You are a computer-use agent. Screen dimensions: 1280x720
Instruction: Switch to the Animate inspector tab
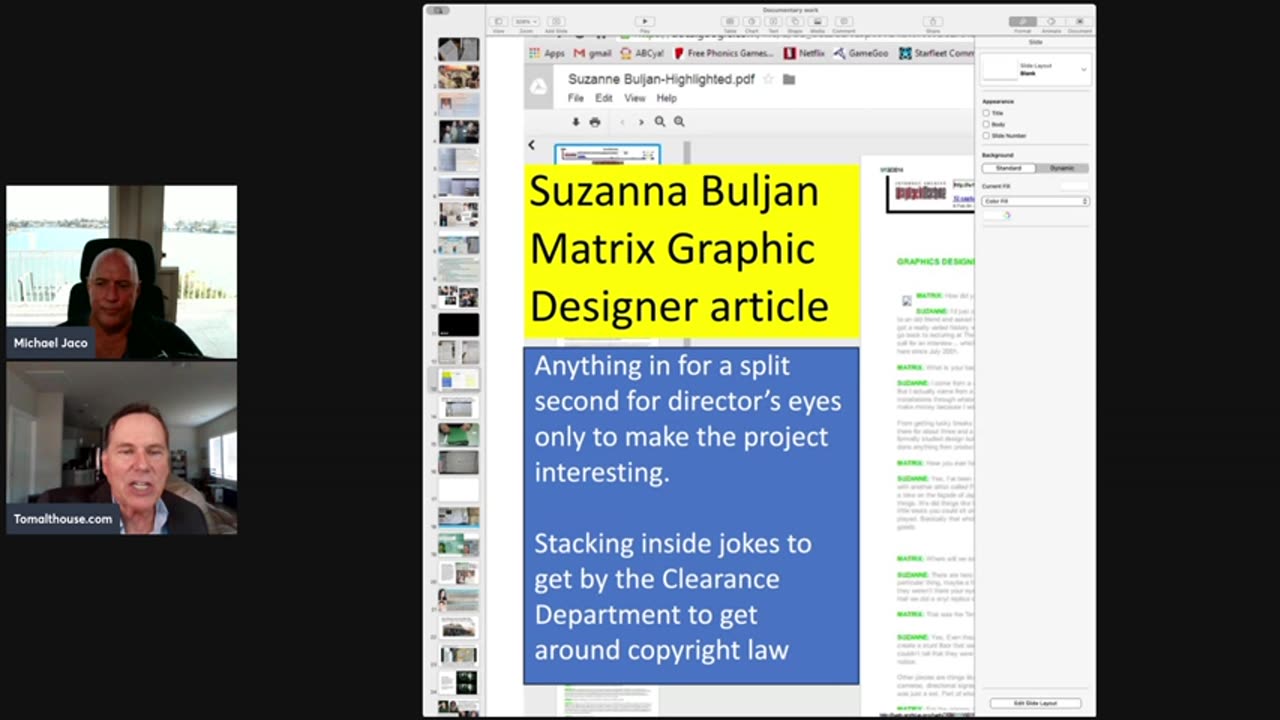[1051, 21]
